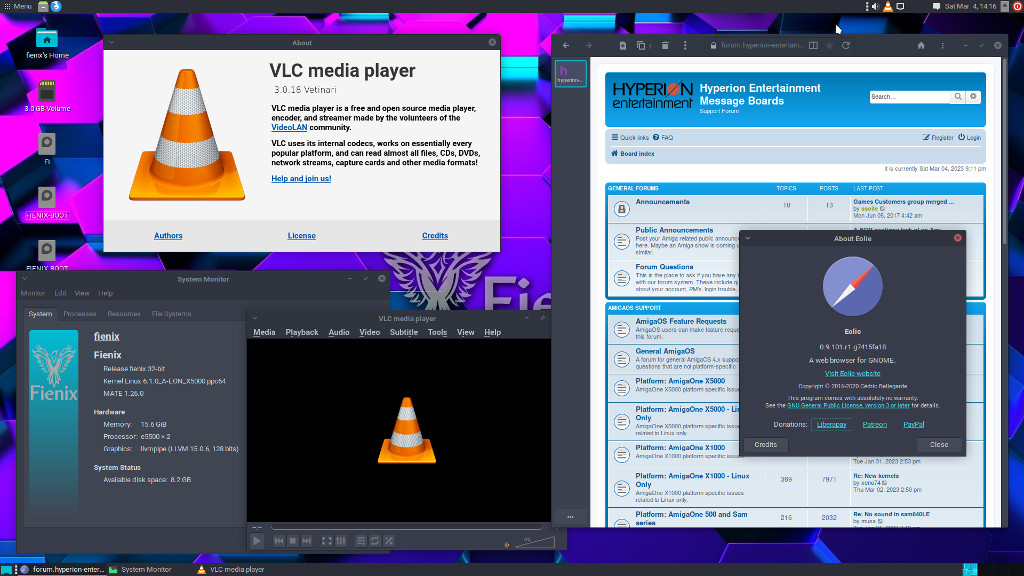Click Eolie pages overview icon
Image resolution: width=1024 pixels, height=576 pixels.
641,46
